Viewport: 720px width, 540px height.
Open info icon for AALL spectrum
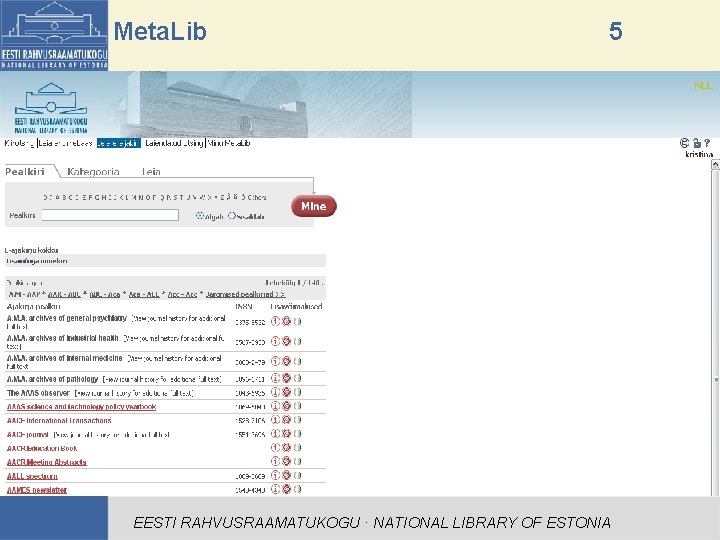(275, 475)
